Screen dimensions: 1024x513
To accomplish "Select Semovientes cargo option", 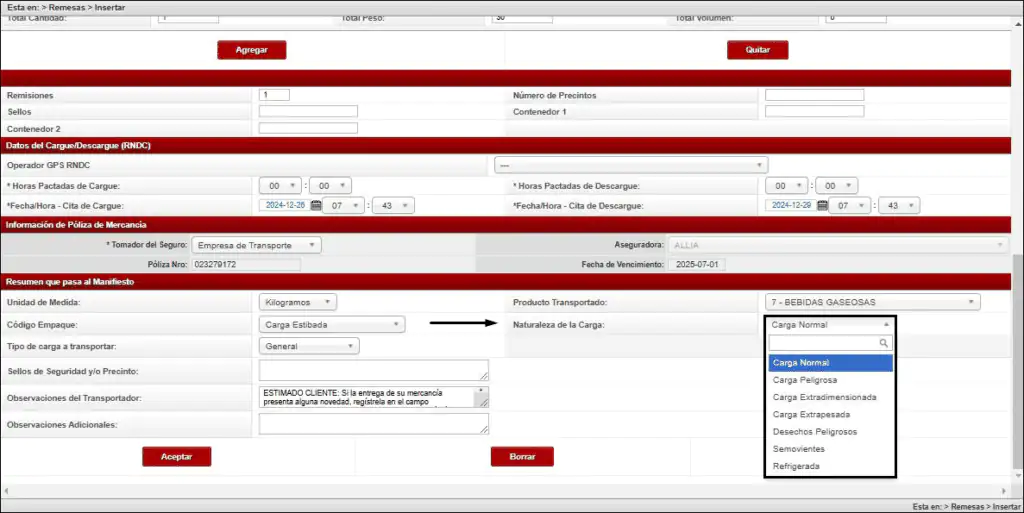I will [x=799, y=449].
